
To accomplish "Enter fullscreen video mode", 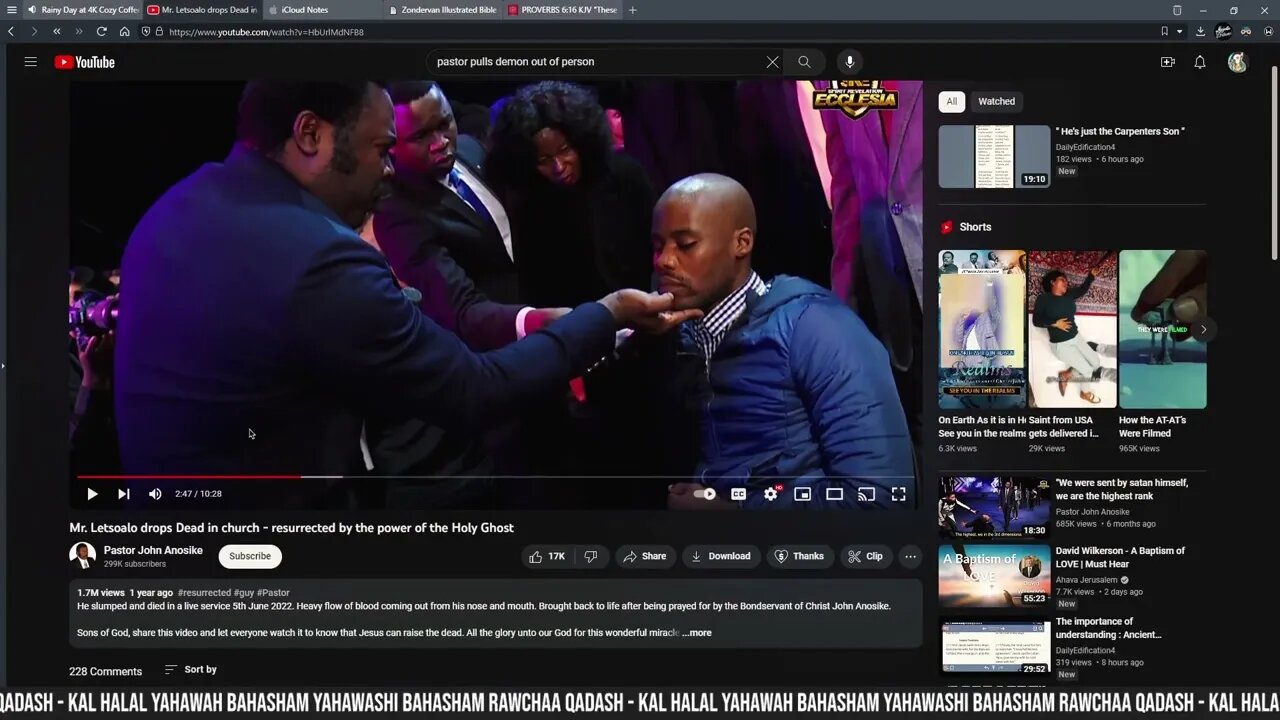I will coord(899,494).
